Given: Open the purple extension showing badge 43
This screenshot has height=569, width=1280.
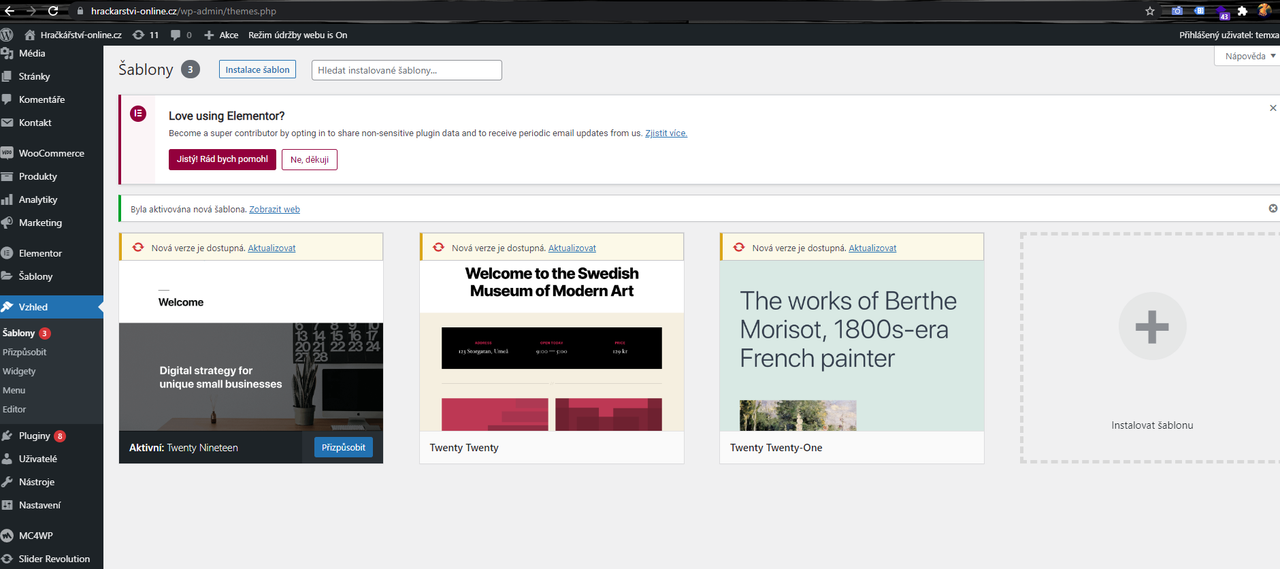Looking at the screenshot, I should [1223, 13].
